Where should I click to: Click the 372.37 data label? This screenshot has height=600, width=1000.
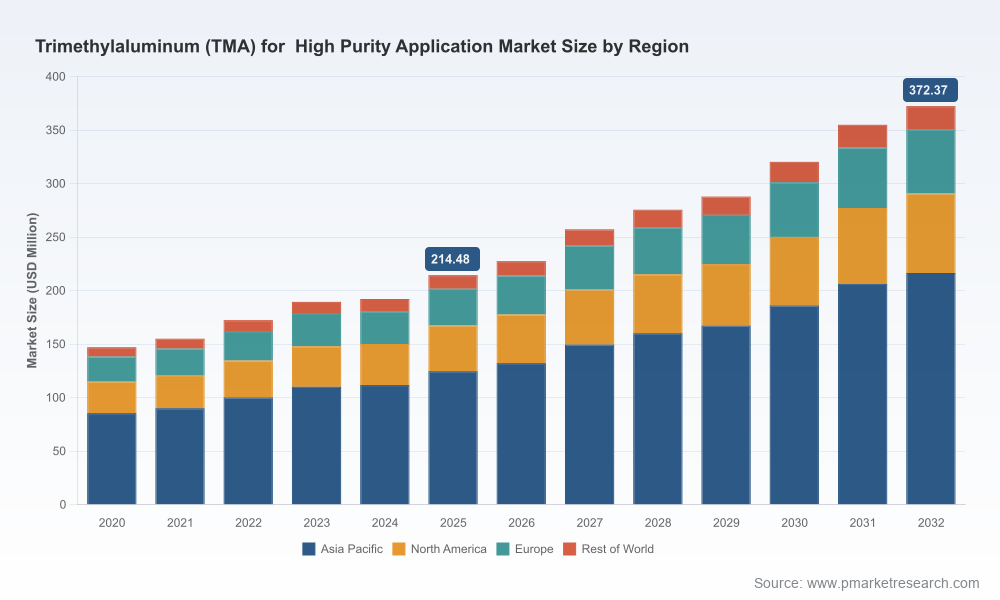(x=930, y=90)
